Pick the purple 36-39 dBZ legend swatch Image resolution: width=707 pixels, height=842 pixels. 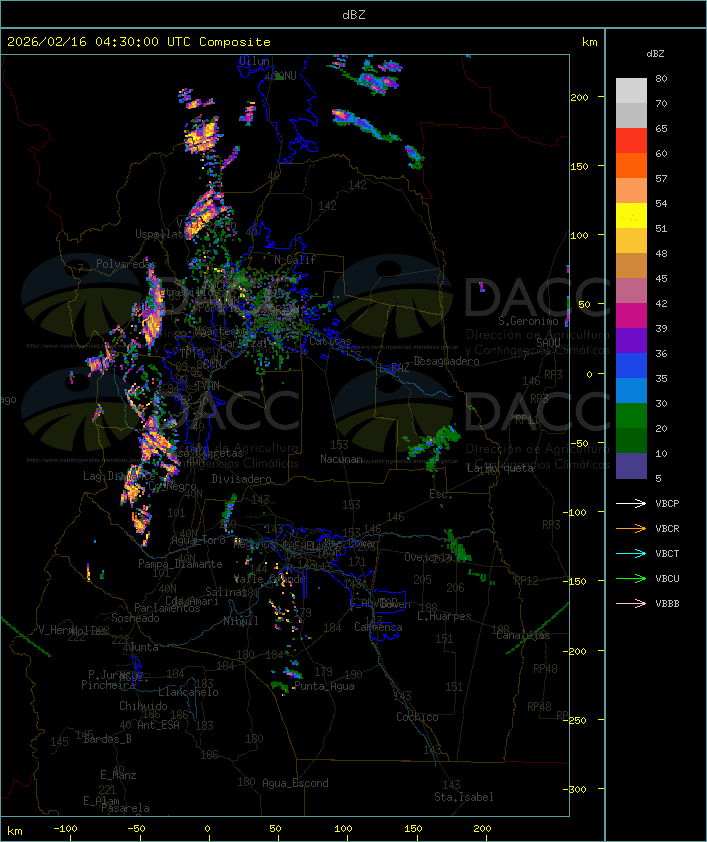631,340
